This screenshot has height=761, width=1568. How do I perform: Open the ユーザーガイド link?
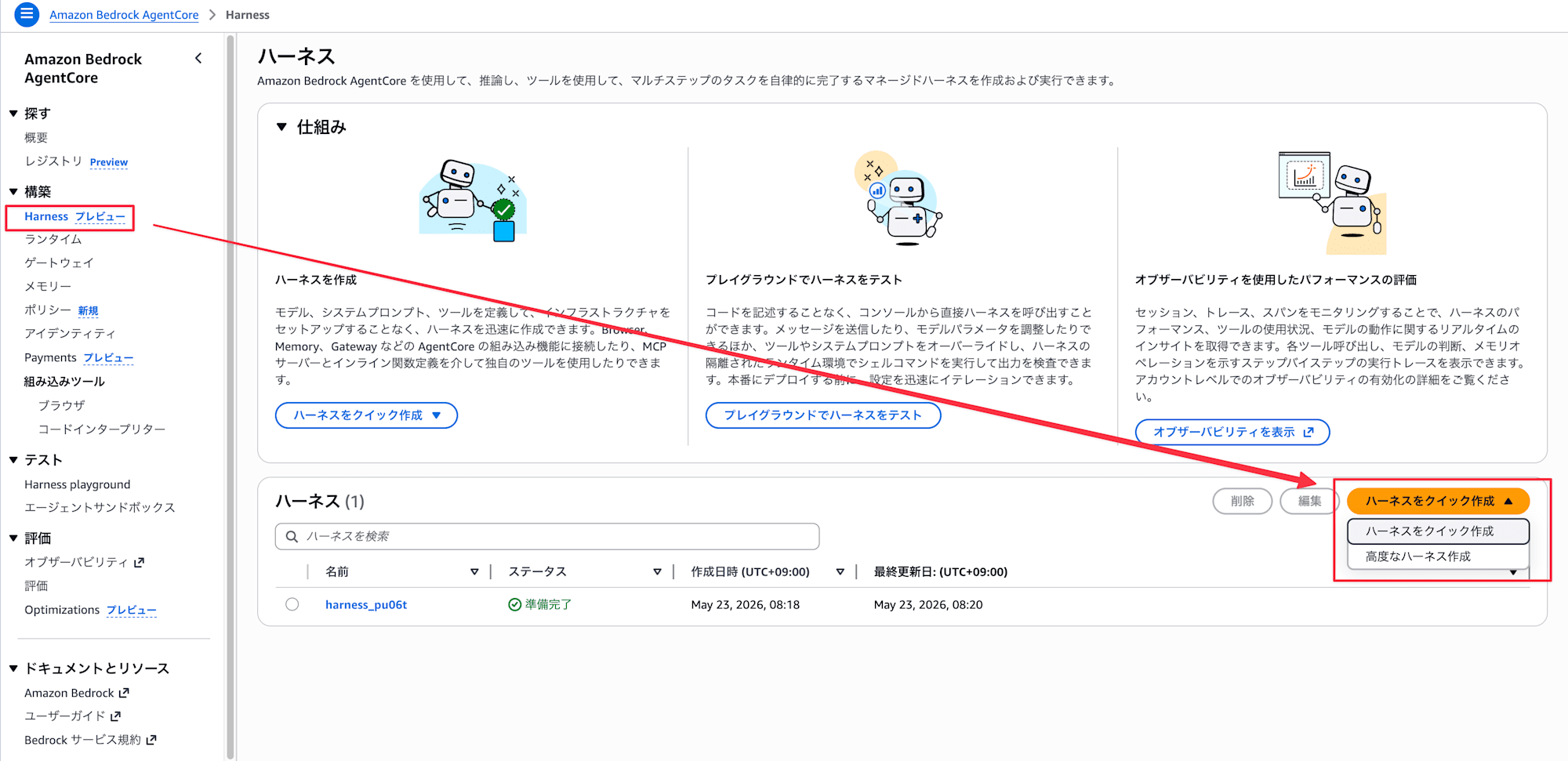pyautogui.click(x=65, y=716)
